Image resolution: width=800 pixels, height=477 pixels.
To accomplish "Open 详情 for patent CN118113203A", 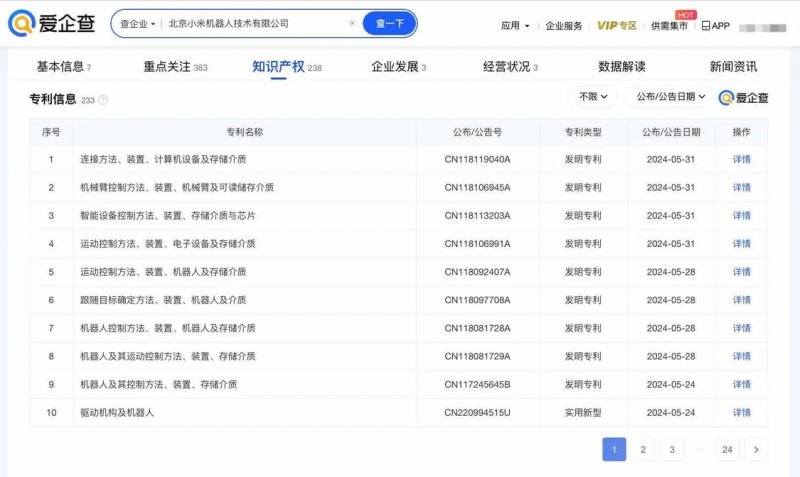I will tap(741, 215).
